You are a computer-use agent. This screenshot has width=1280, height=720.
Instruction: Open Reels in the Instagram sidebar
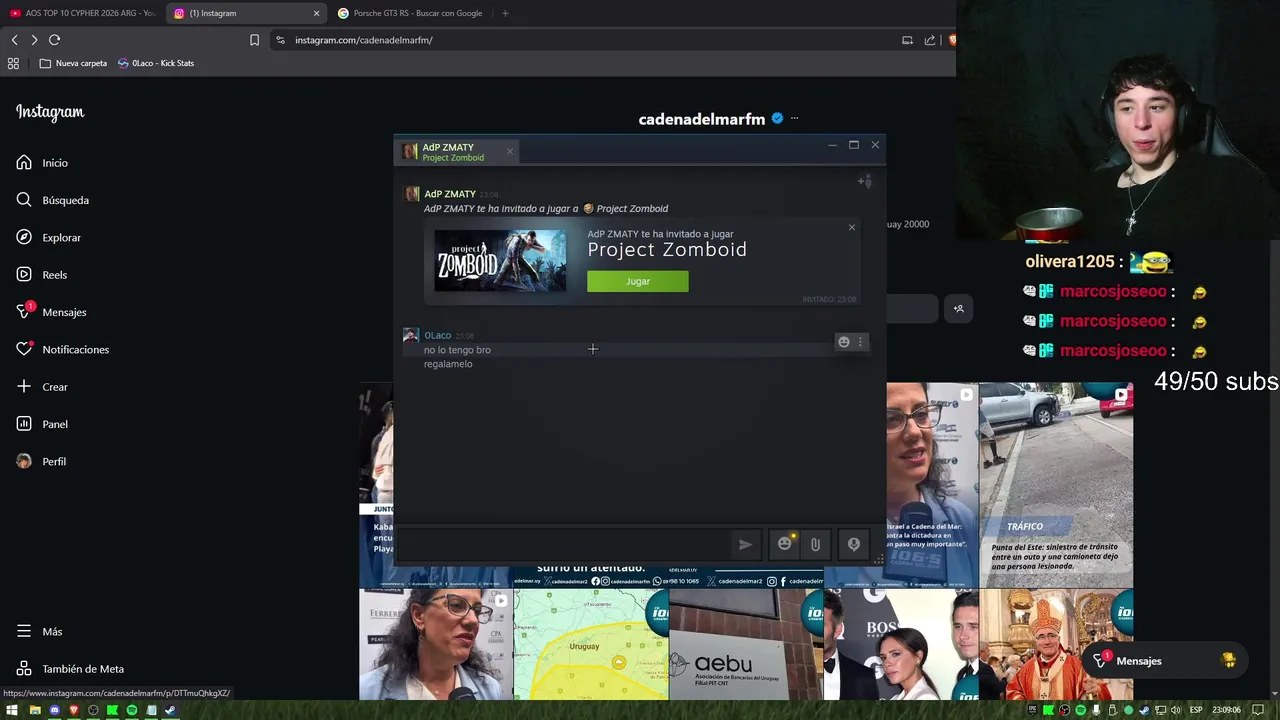point(41,275)
